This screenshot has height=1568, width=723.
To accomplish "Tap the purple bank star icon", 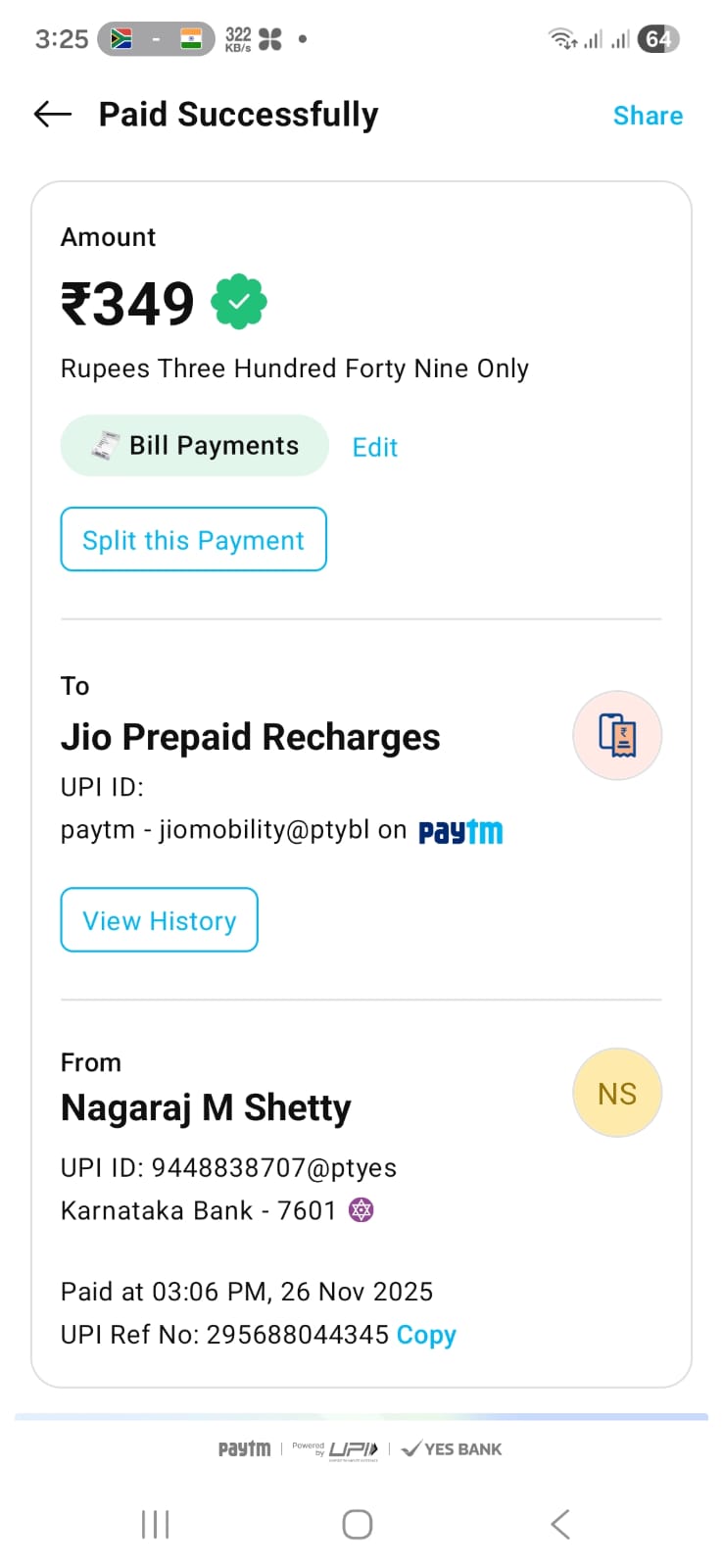I will 361,1210.
